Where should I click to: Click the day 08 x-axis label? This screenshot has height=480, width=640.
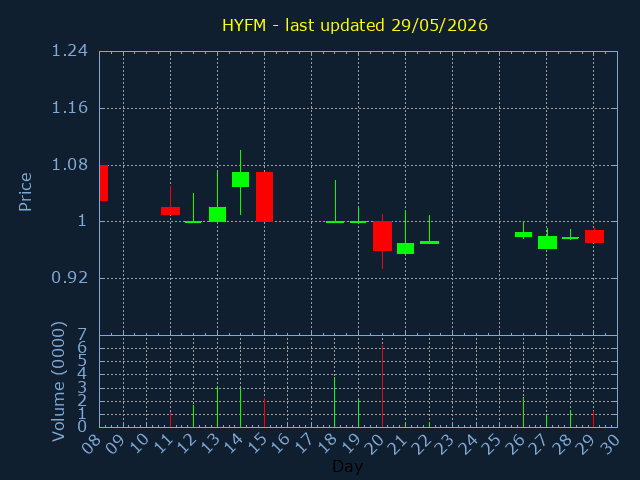pyautogui.click(x=92, y=444)
